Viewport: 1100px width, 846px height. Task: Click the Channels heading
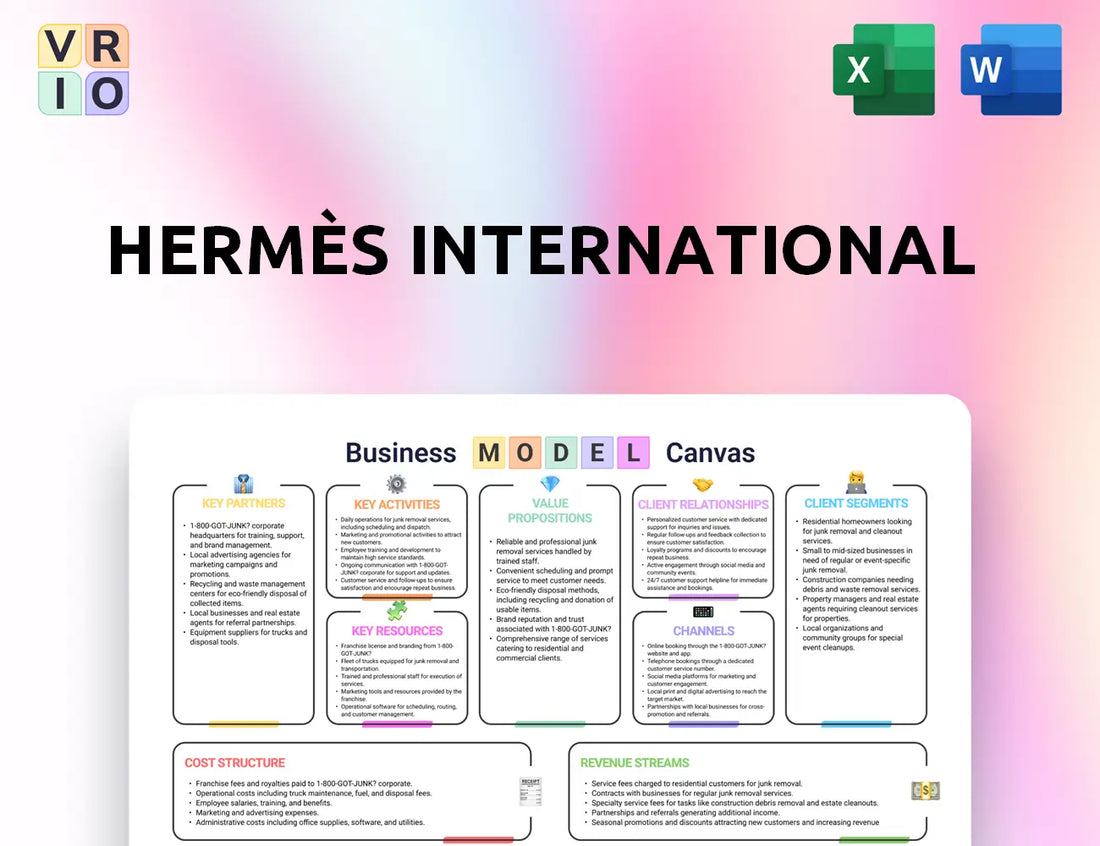[704, 631]
